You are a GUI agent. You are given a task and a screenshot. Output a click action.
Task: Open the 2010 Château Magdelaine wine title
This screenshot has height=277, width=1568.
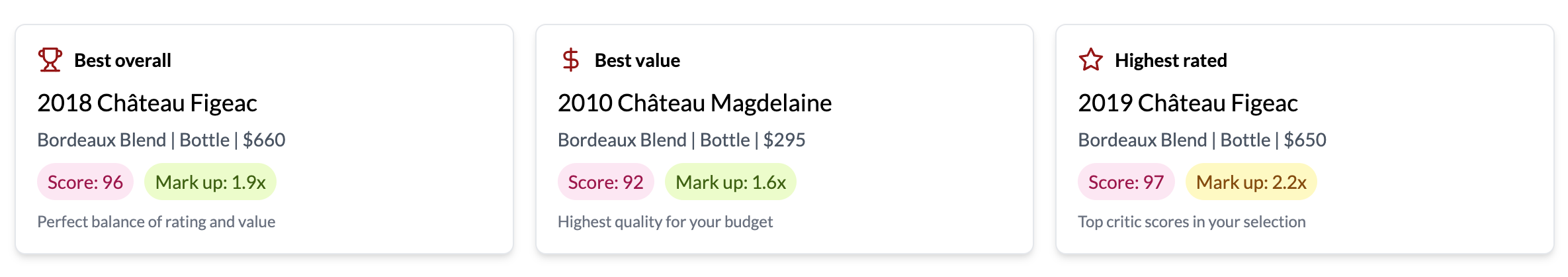694,103
